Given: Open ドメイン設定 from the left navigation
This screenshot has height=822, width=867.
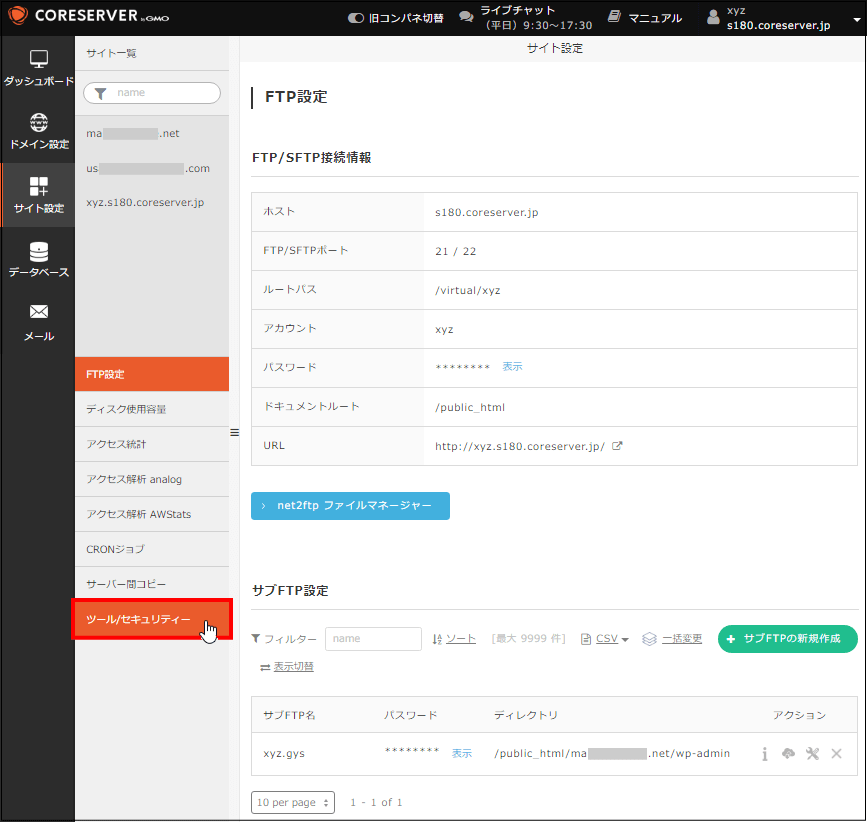Looking at the screenshot, I should click(x=38, y=132).
